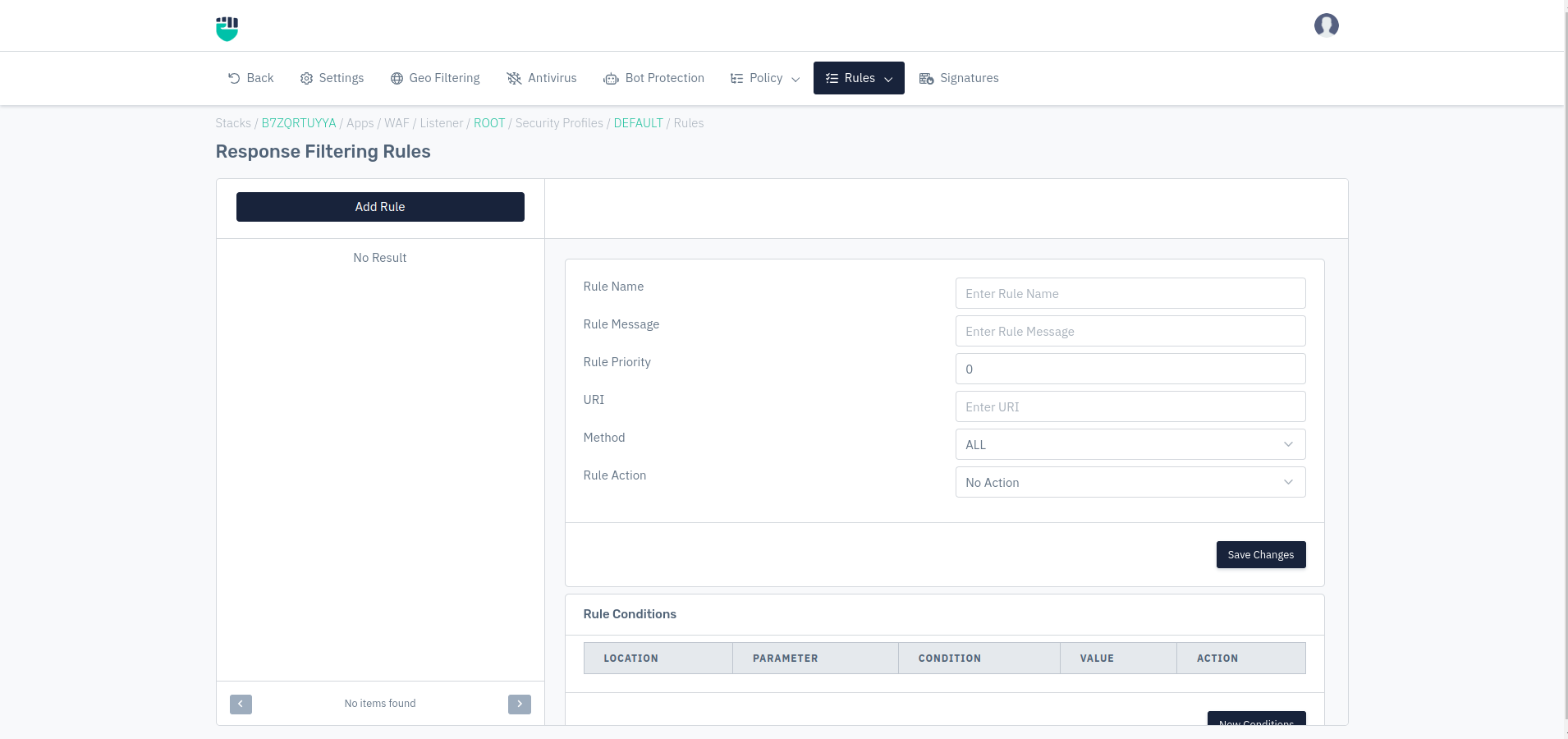1568x739 pixels.
Task: Expand the Policy dropdown chevron
Action: click(x=795, y=79)
